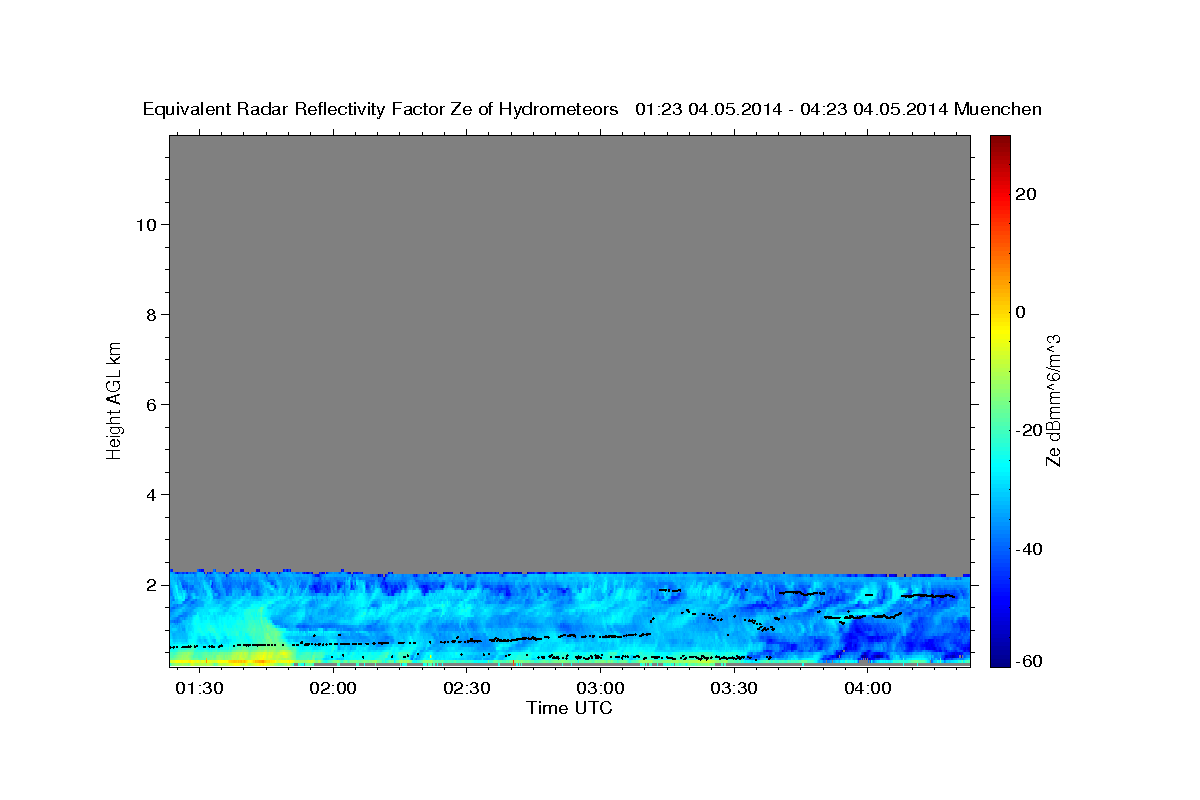1200x800 pixels.
Task: Click the 'Height AGL km' y-axis label
Action: [x=114, y=399]
